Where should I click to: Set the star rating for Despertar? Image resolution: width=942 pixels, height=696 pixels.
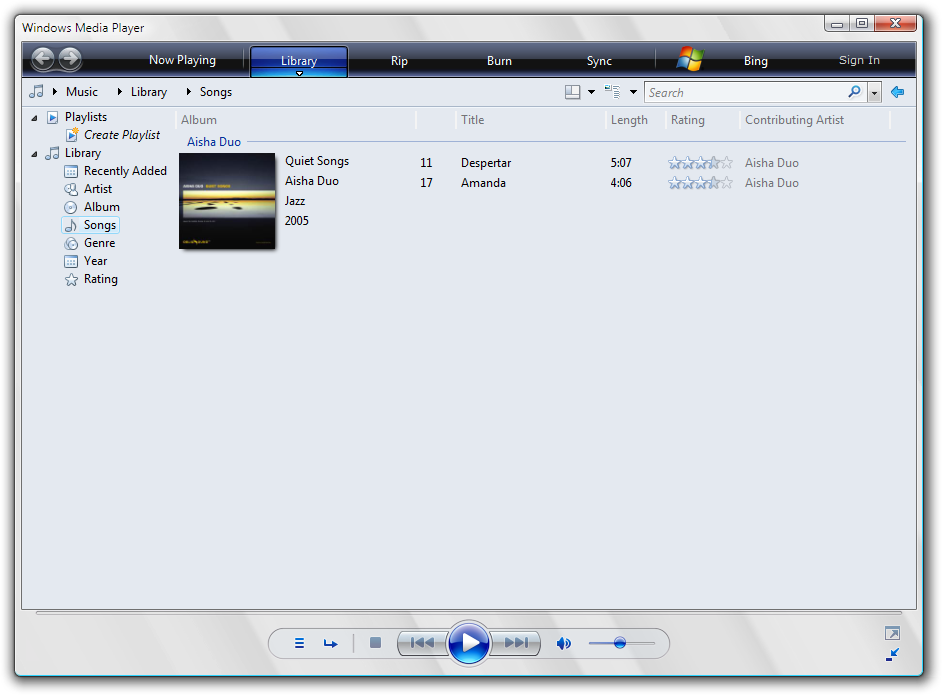pos(700,163)
